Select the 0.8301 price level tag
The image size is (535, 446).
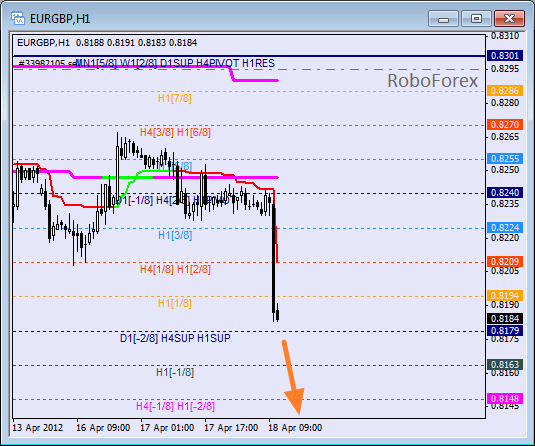click(x=505, y=55)
